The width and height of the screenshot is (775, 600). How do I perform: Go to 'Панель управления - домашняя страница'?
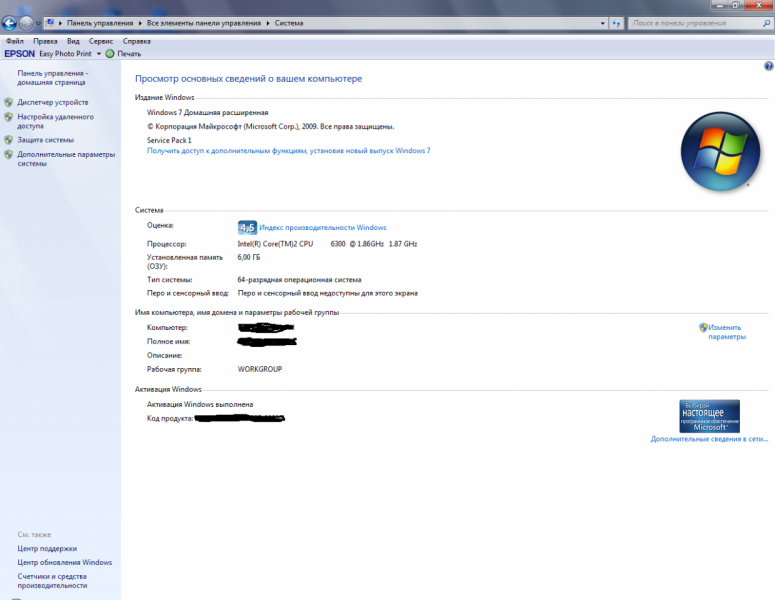point(52,78)
